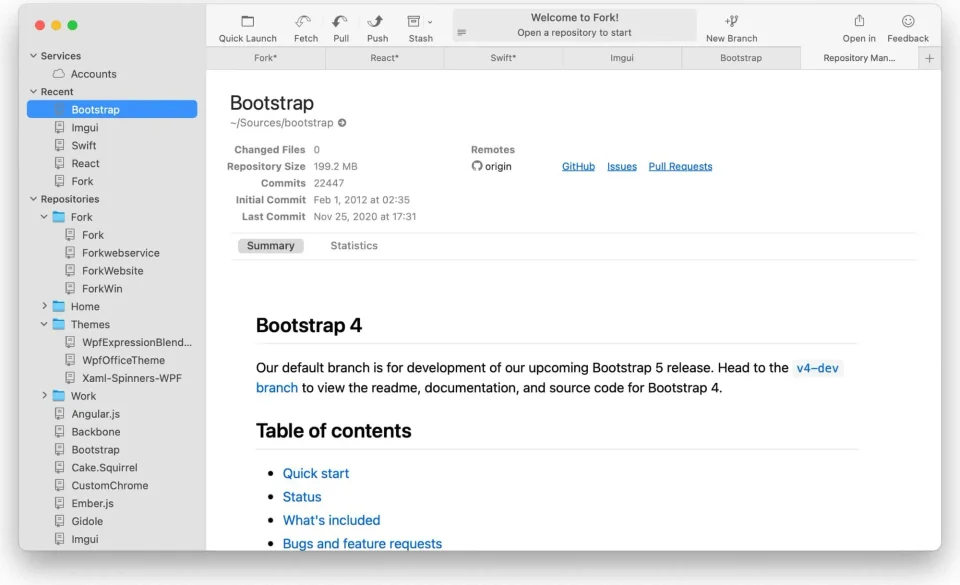Click the New Branch icon
Screen dimensions: 960x585
point(731,21)
